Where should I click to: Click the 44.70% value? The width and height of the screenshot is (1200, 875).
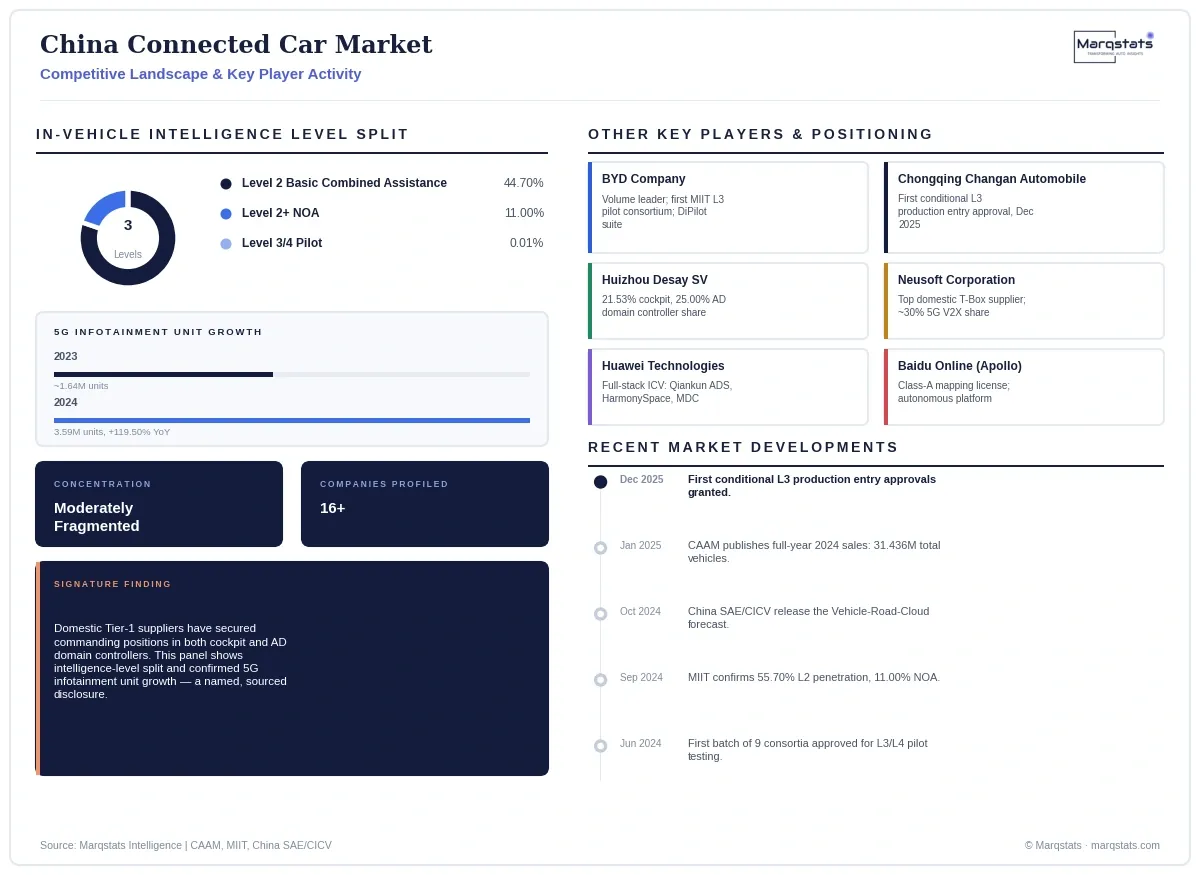pyautogui.click(x=523, y=183)
